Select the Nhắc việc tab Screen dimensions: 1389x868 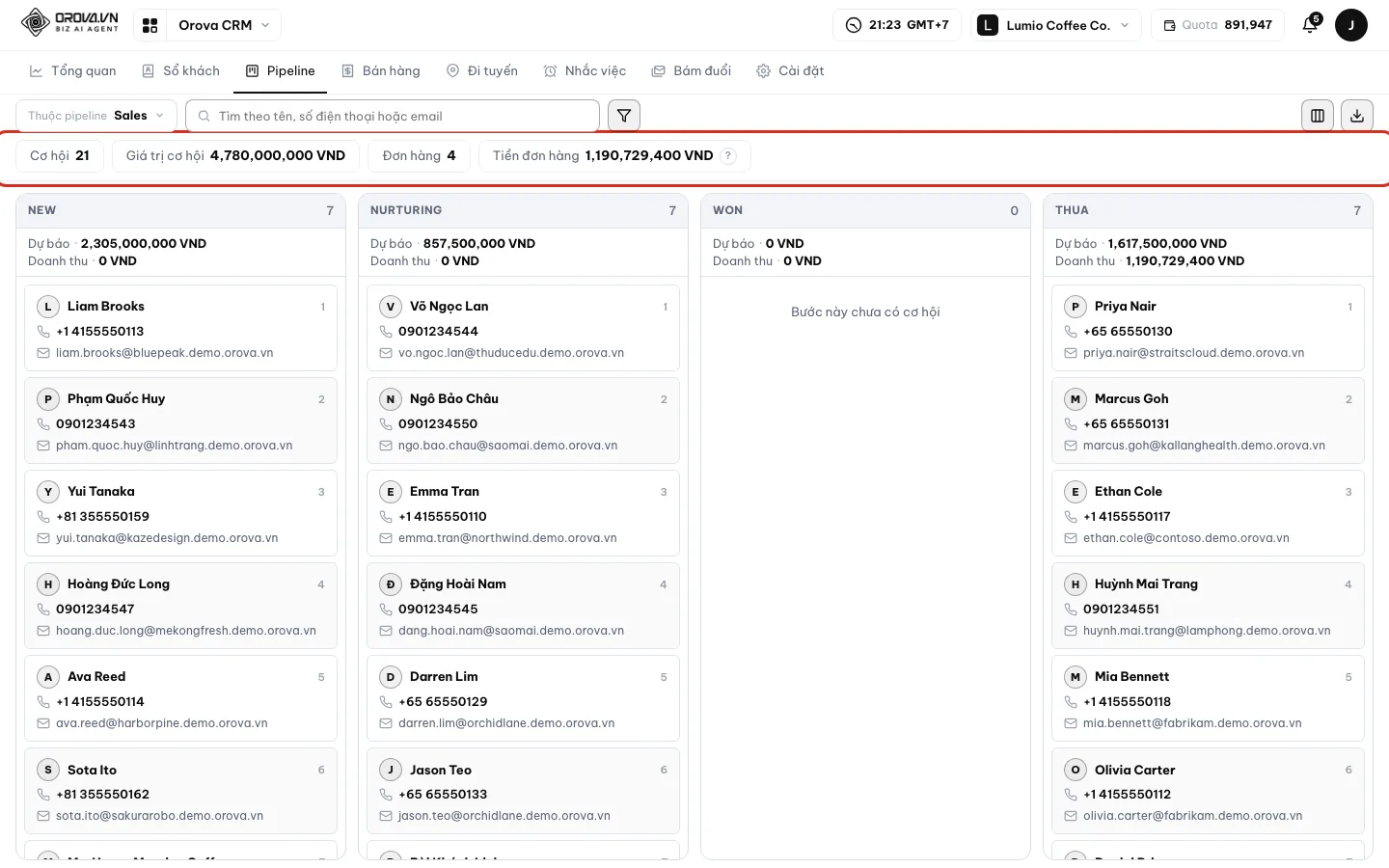tap(585, 71)
